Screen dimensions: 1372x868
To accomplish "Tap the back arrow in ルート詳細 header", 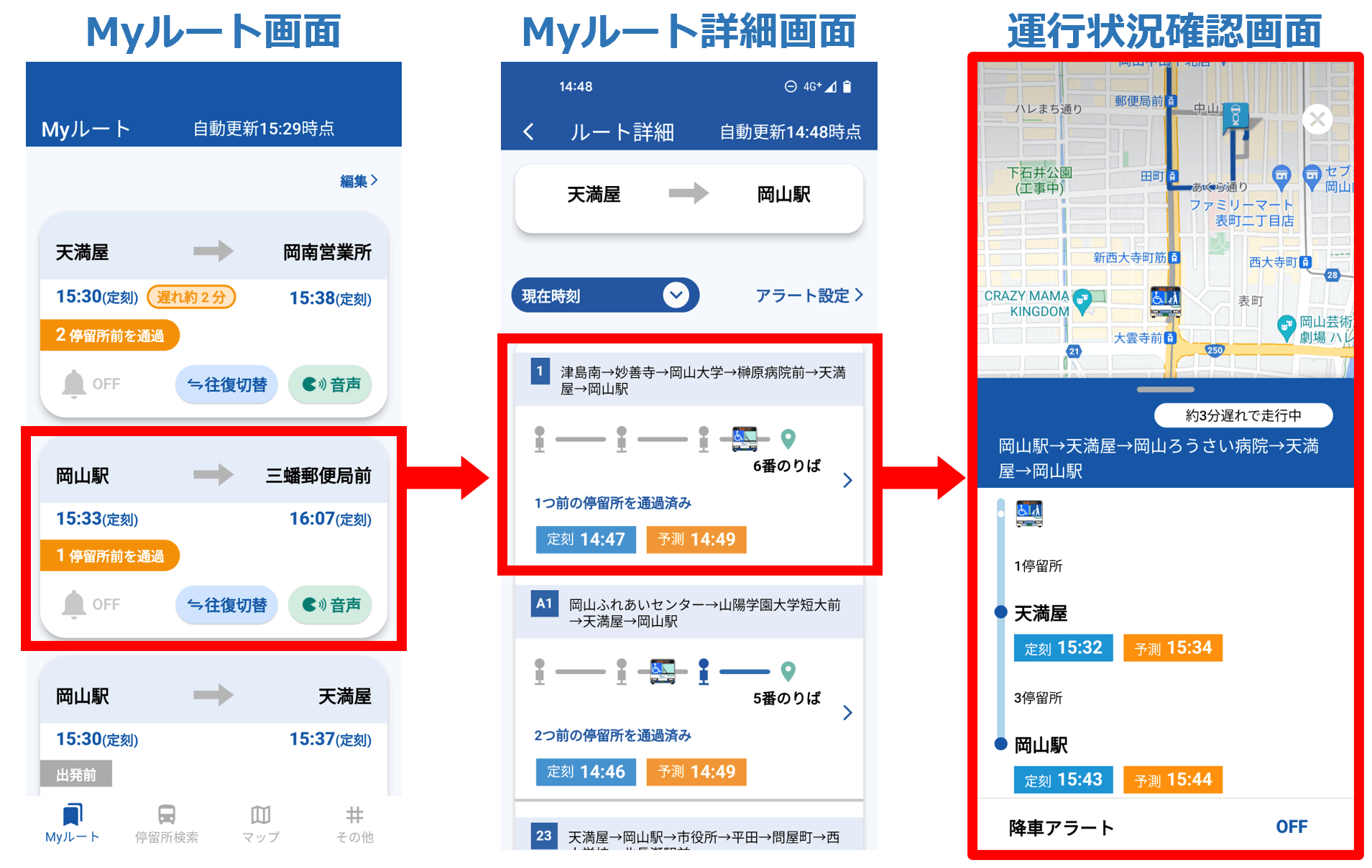I will (x=529, y=131).
